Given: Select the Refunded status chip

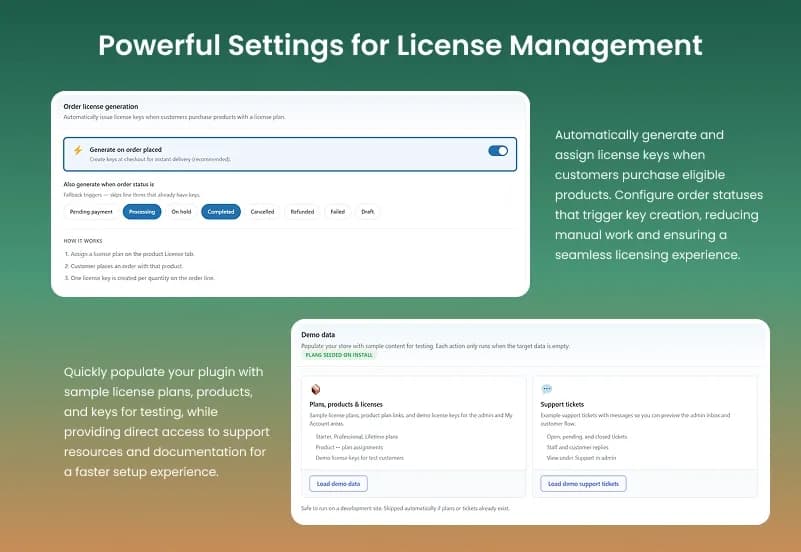Looking at the screenshot, I should [x=302, y=211].
